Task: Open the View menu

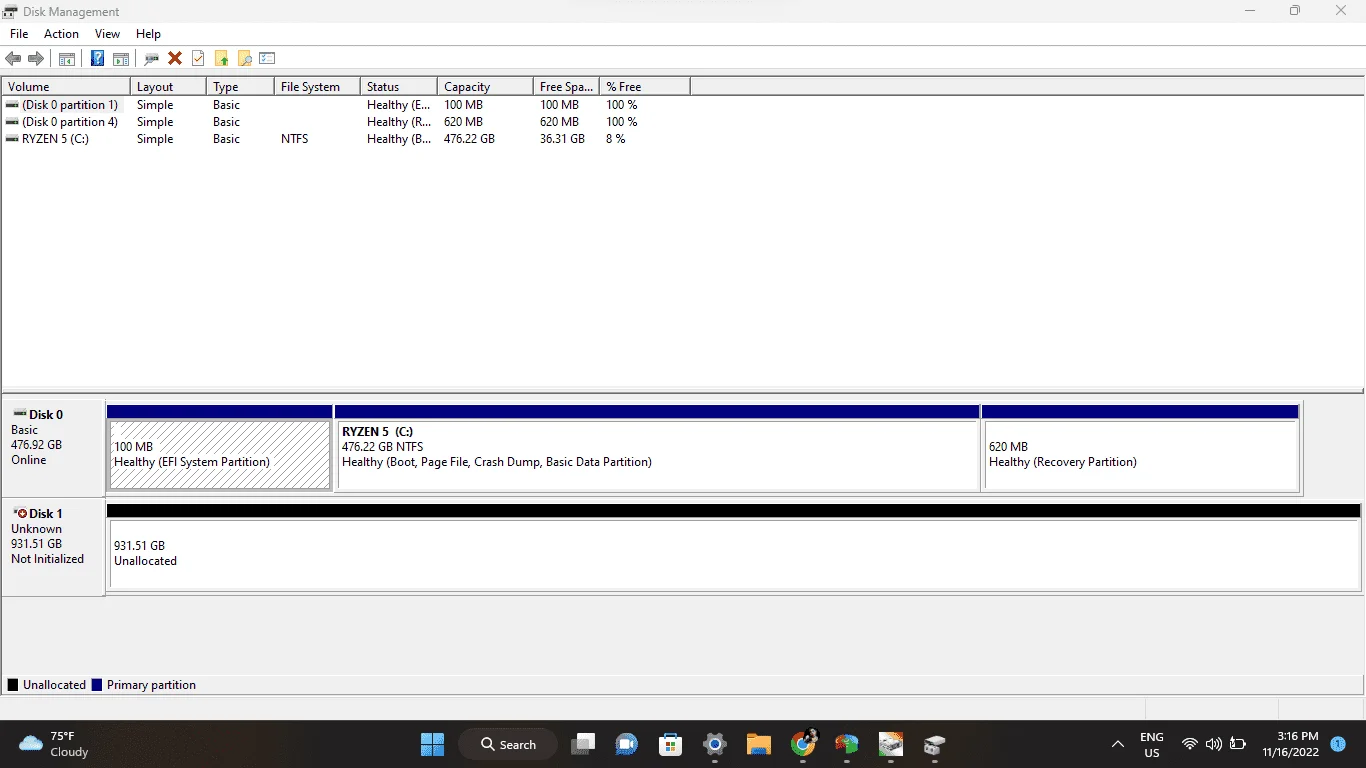Action: coord(107,34)
